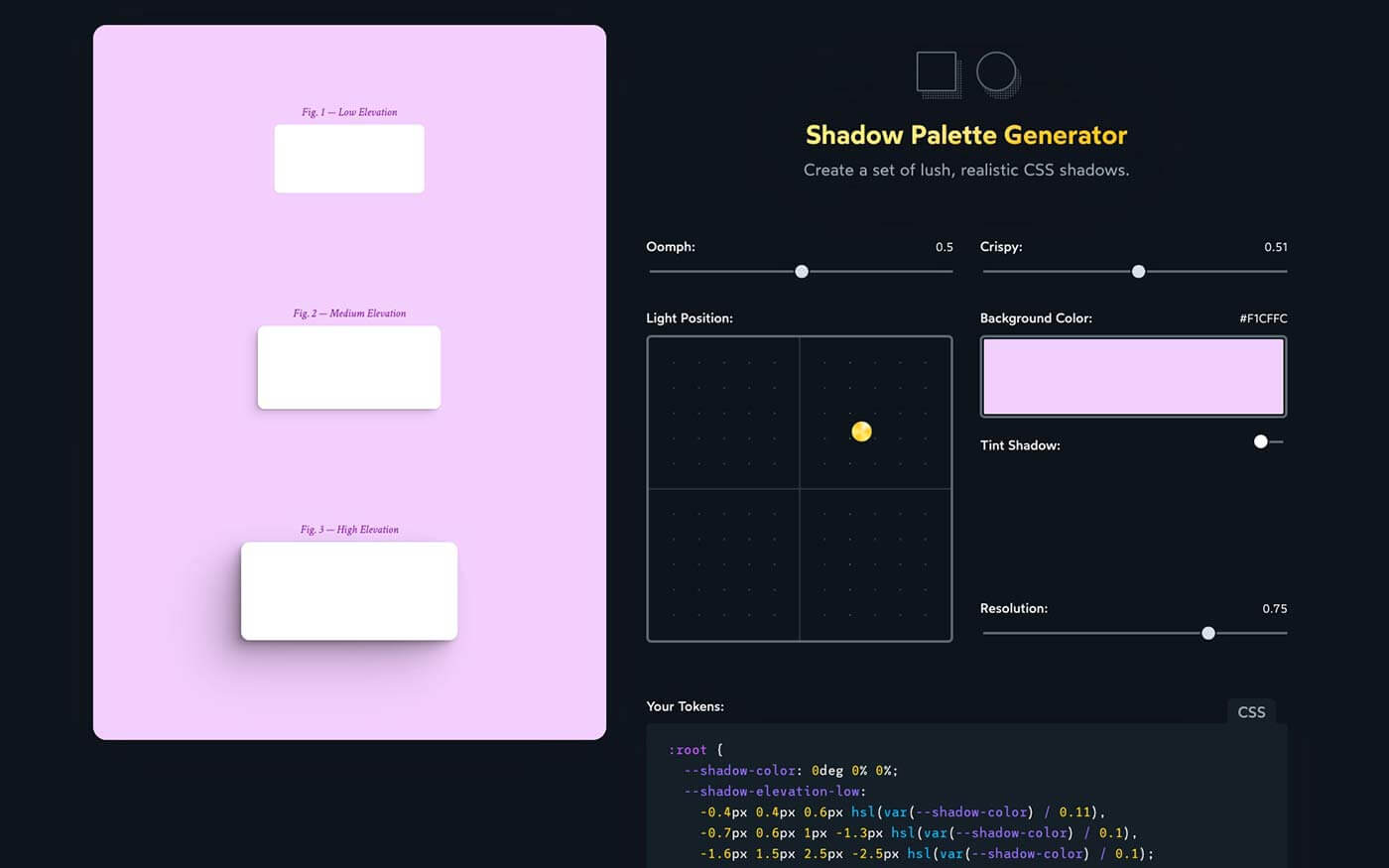Toggle the Tint Shadow switch
The width and height of the screenshot is (1389, 868).
[1268, 441]
